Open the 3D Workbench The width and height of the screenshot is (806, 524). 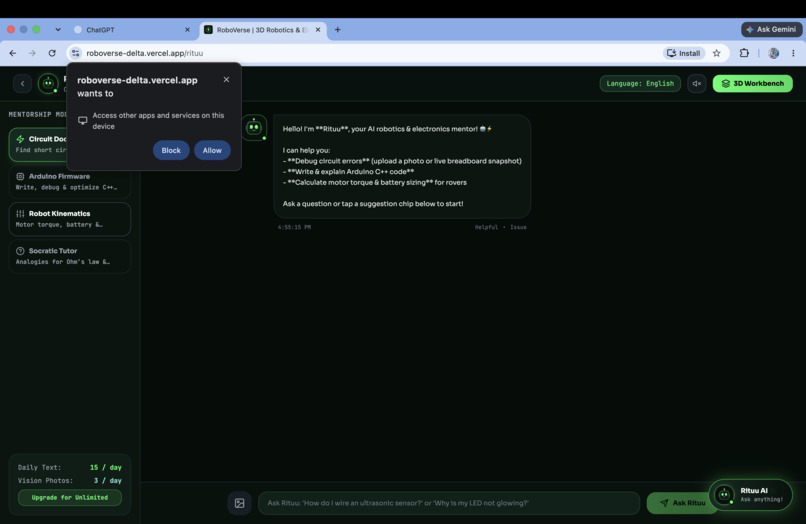click(753, 83)
